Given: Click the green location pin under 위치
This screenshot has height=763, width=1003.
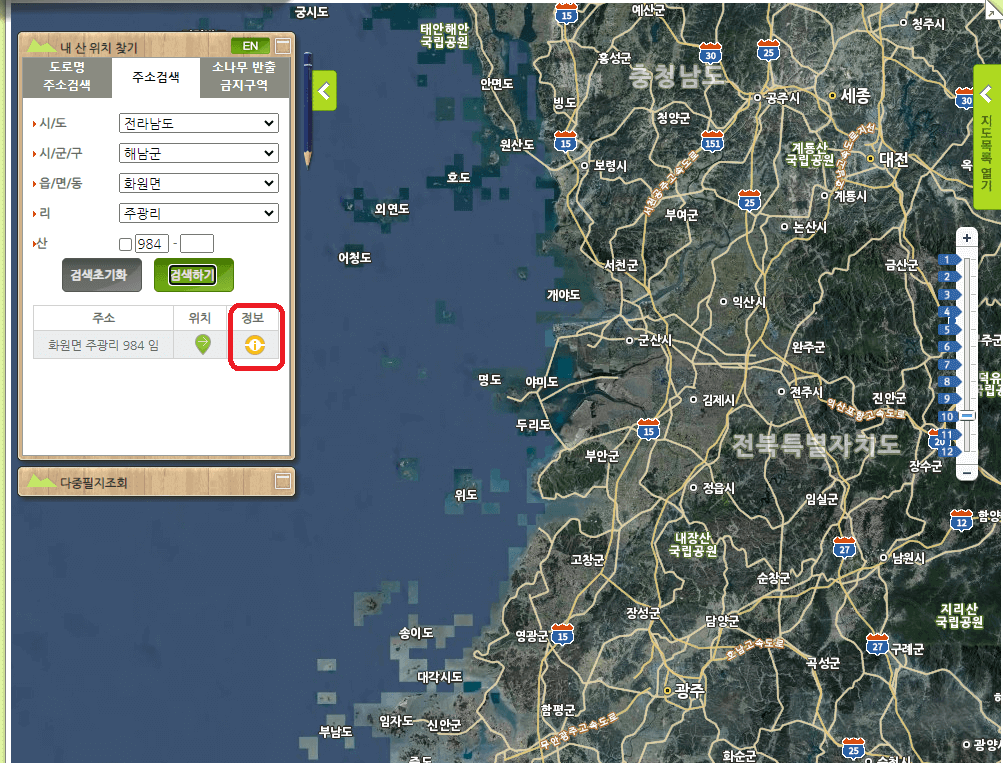Looking at the screenshot, I should coord(203,345).
